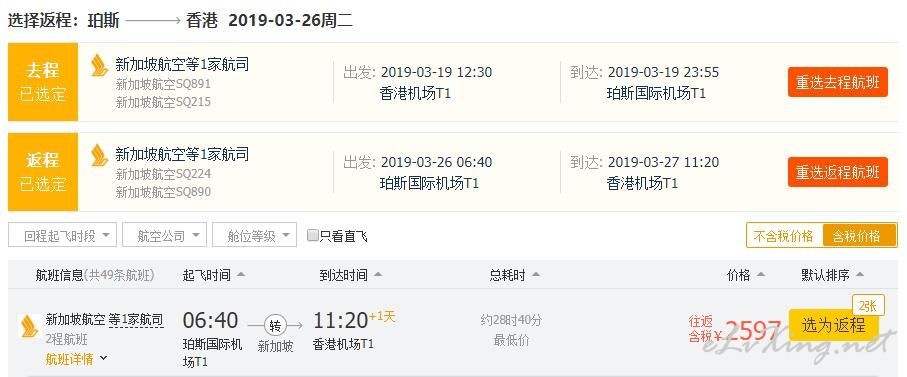Sort by 到达时间 arrow icon
Screen dimensions: 907x377
pos(378,275)
